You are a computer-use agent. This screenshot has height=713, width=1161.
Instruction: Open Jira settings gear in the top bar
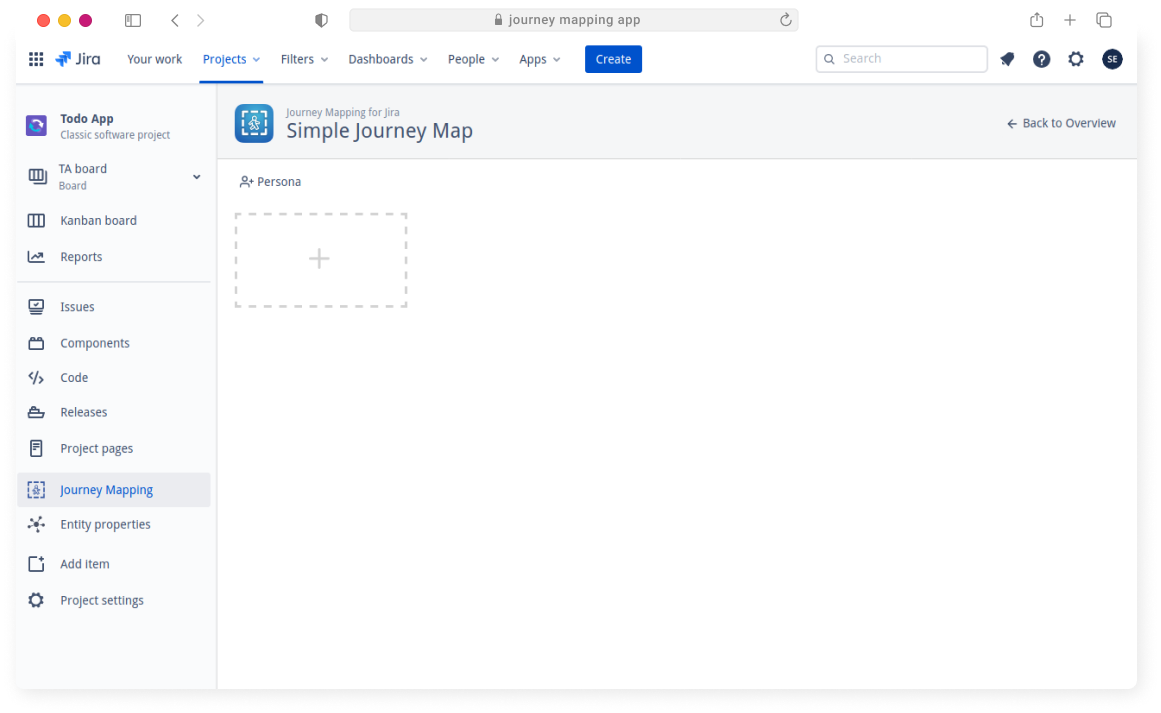pyautogui.click(x=1076, y=59)
